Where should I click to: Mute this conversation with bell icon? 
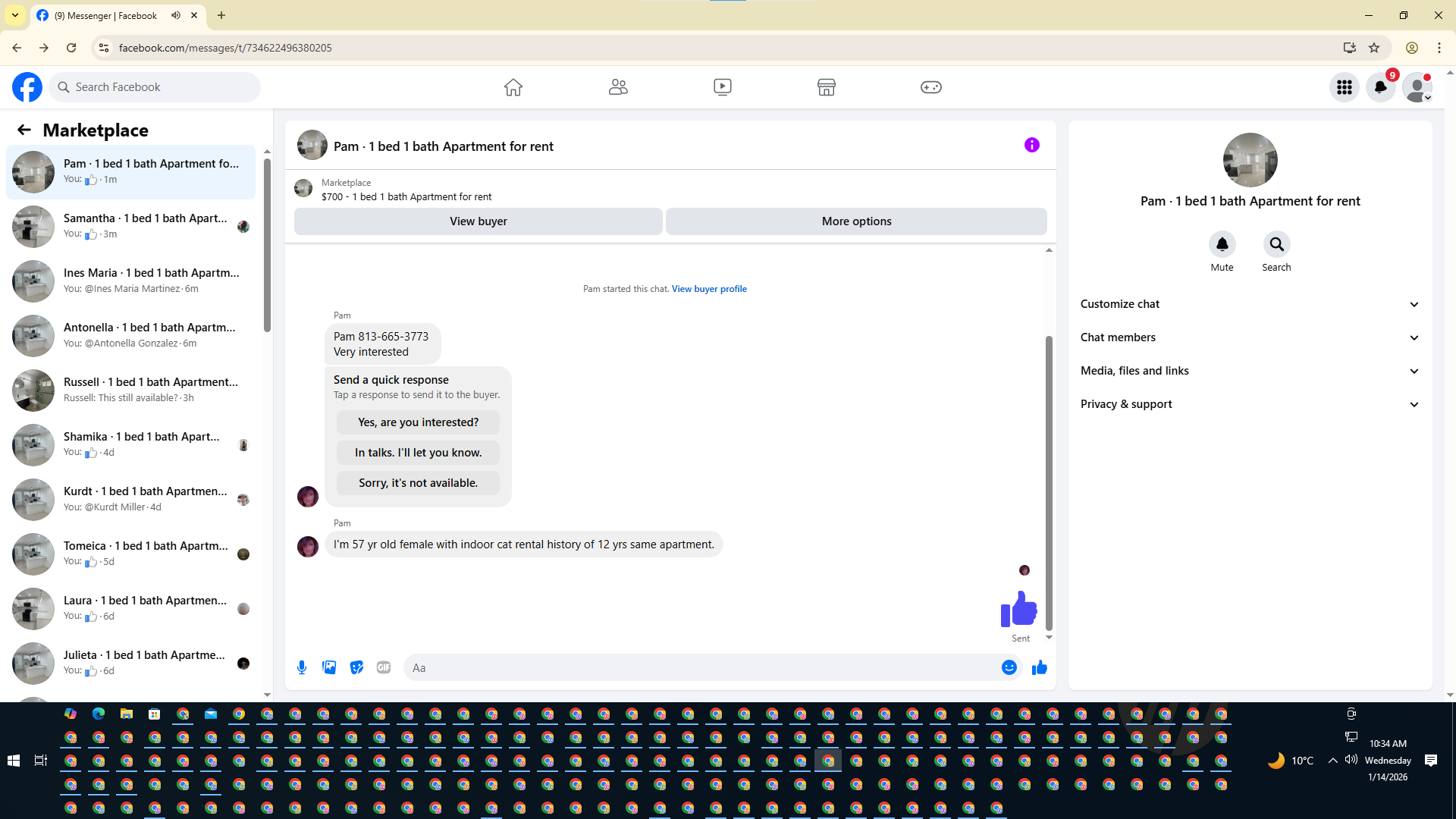click(x=1222, y=245)
